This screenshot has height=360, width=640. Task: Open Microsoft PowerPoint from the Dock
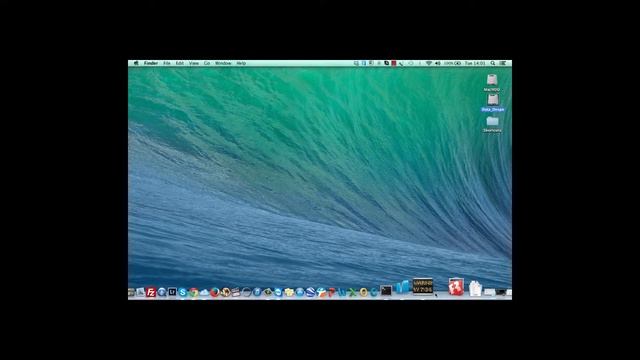click(x=331, y=292)
